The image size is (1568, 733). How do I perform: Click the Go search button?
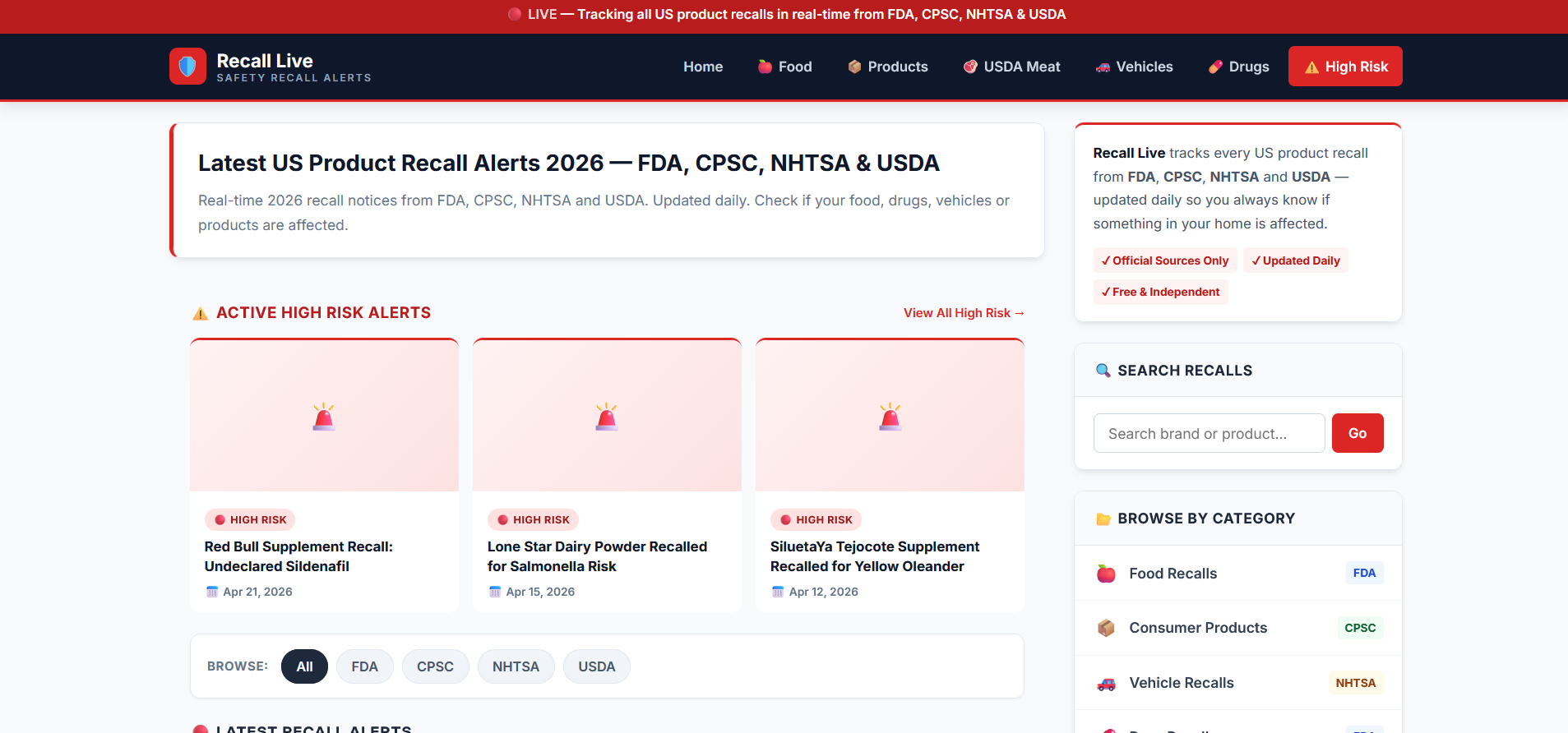pos(1357,433)
